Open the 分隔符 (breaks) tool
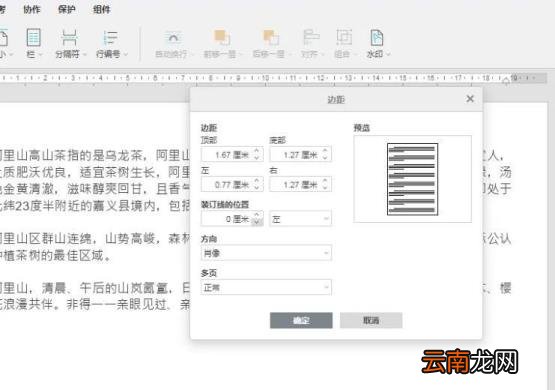The height and width of the screenshot is (390, 555). (x=70, y=43)
